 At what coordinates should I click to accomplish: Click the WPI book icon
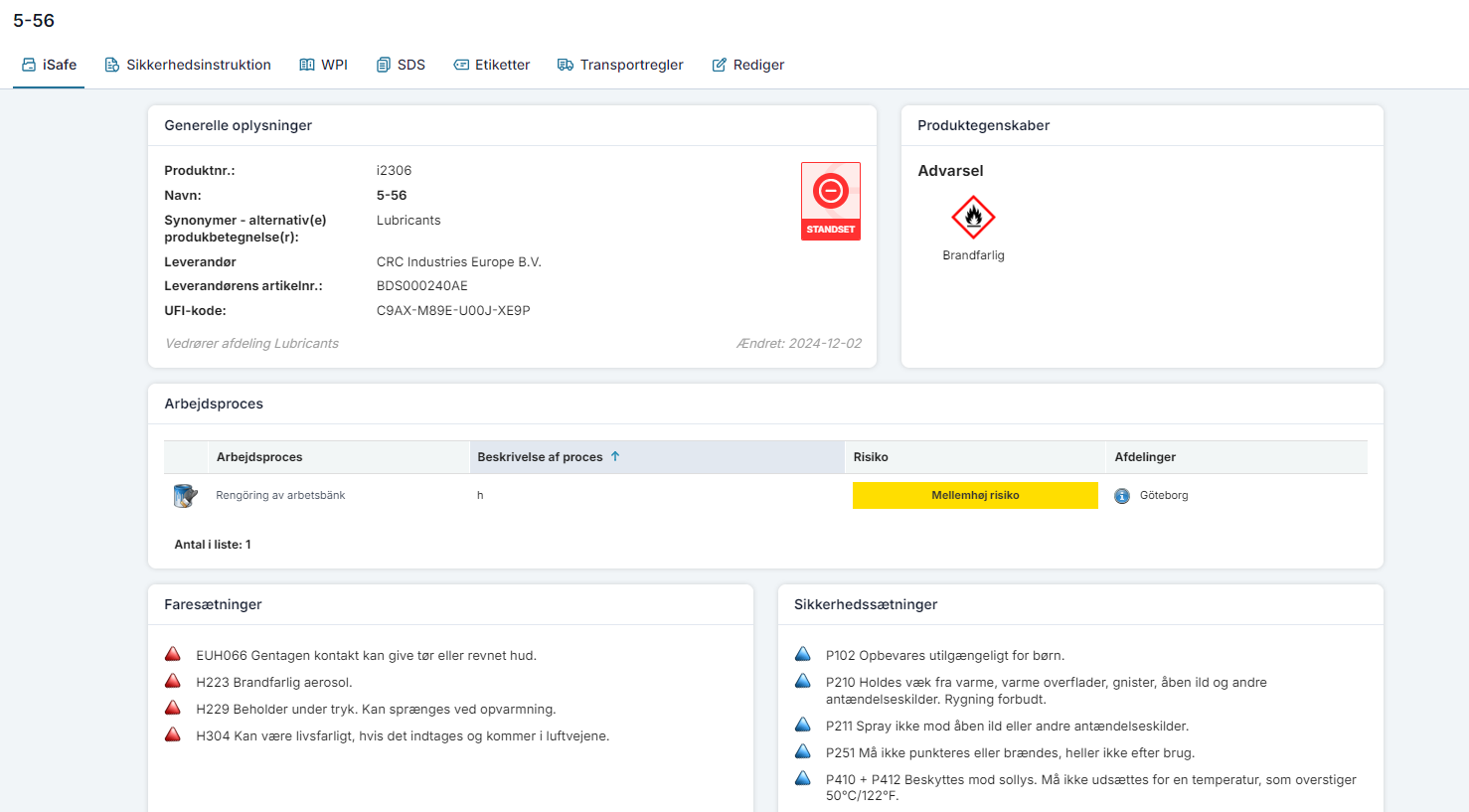(307, 65)
